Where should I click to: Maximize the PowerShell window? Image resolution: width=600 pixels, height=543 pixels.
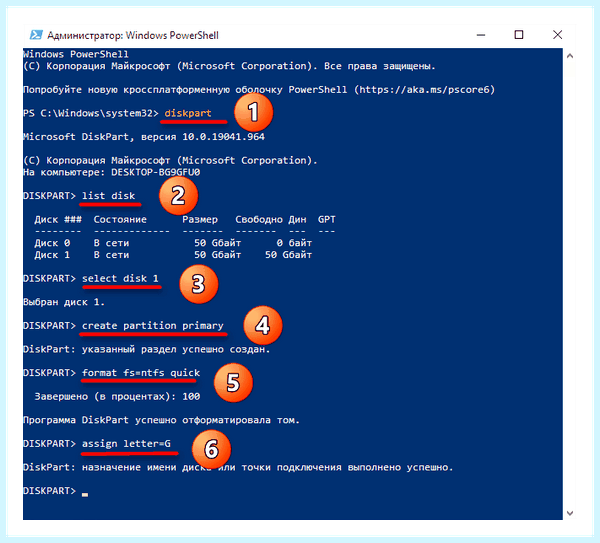tap(519, 35)
